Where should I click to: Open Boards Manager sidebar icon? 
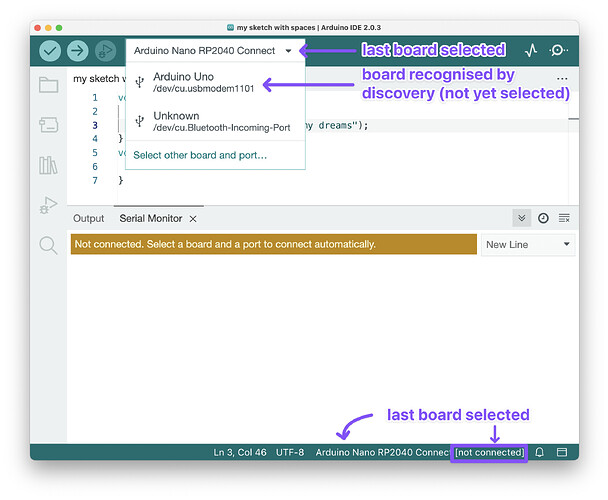pos(48,125)
